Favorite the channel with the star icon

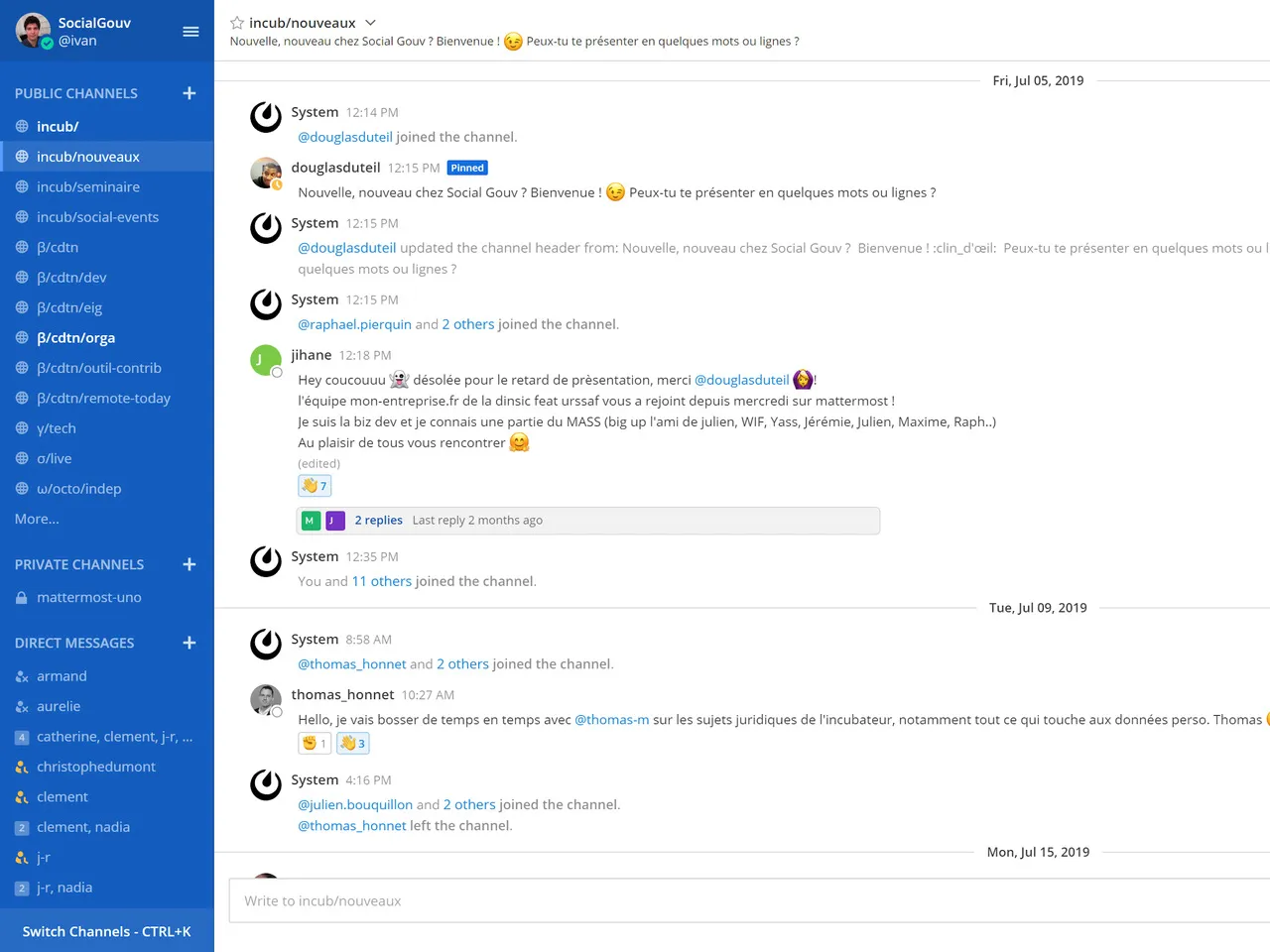(237, 22)
